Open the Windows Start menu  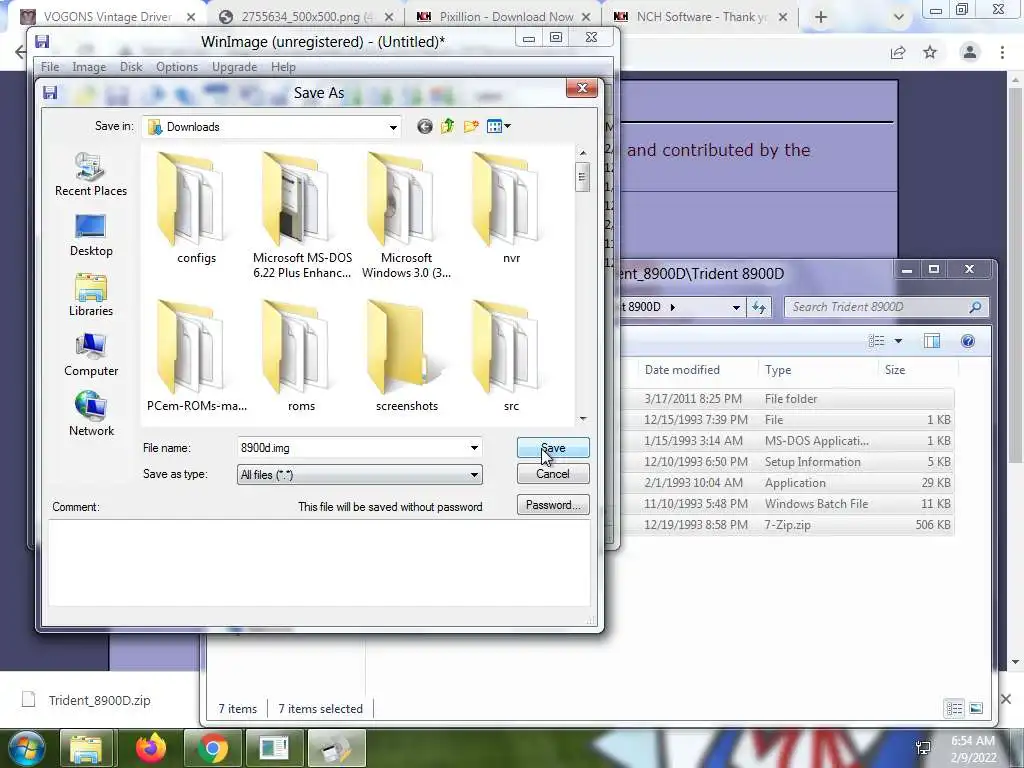pos(26,748)
